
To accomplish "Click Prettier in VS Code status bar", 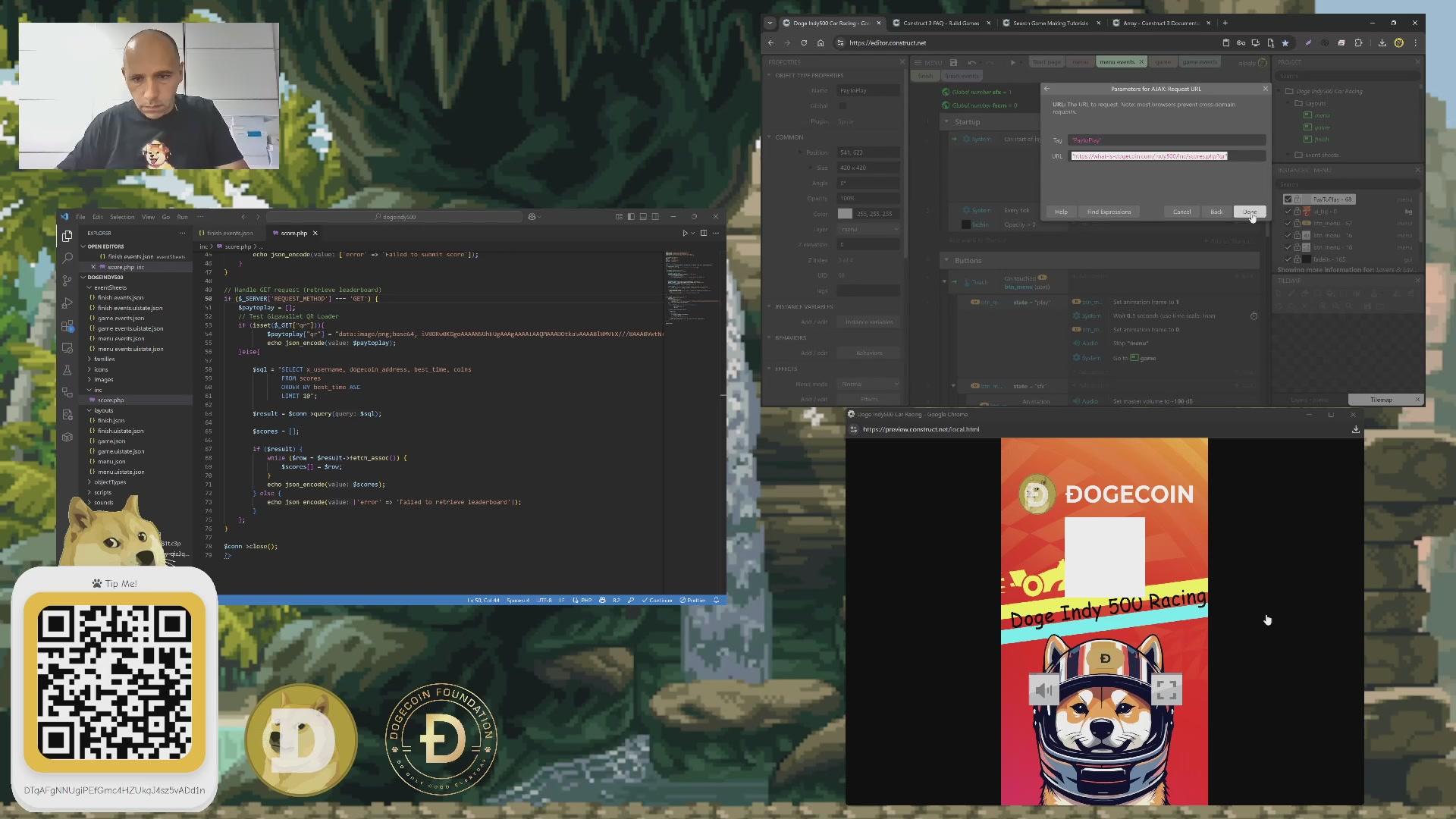I will pos(692,600).
